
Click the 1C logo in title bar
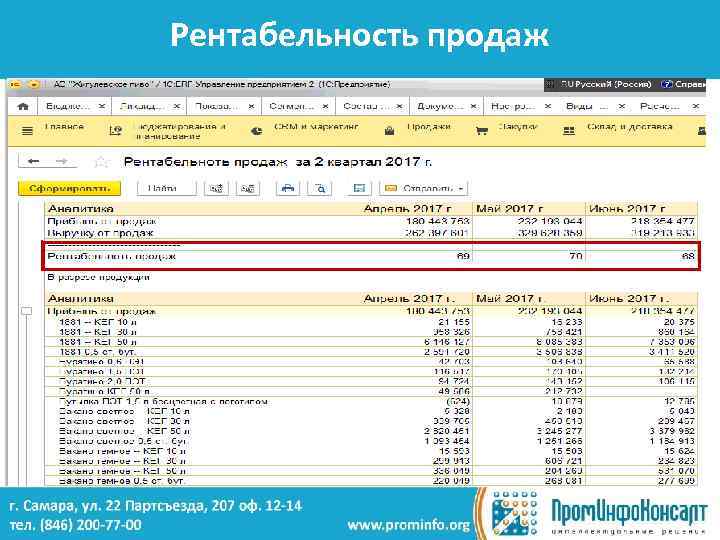point(15,84)
